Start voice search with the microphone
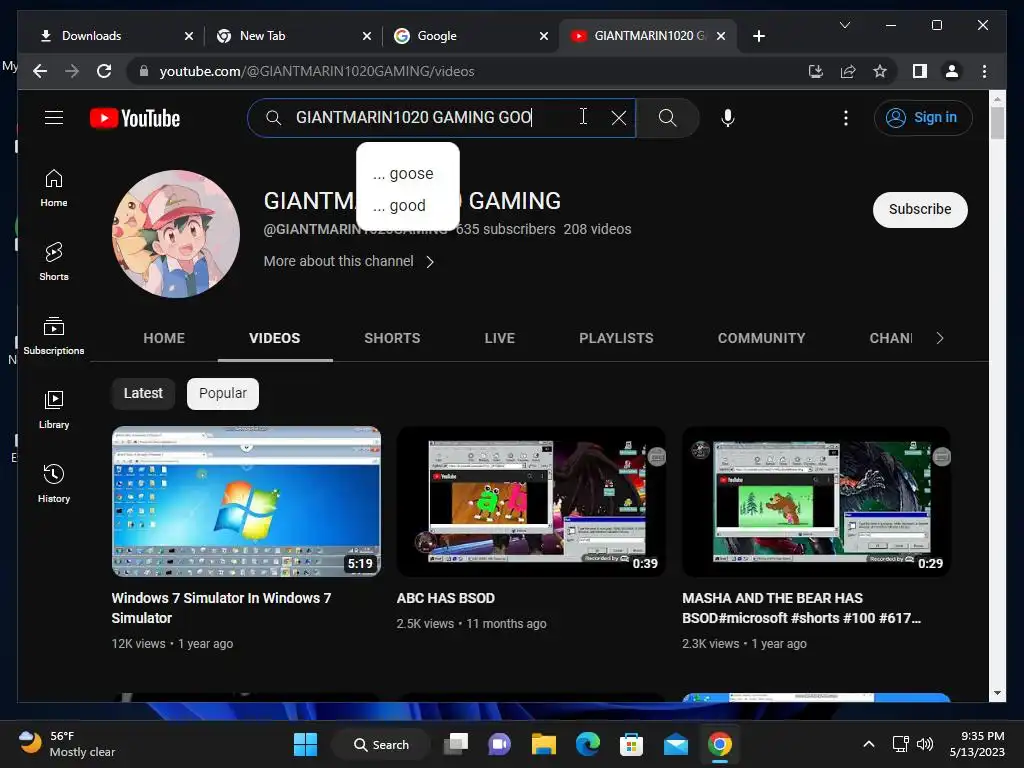This screenshot has height=768, width=1024. tap(728, 118)
